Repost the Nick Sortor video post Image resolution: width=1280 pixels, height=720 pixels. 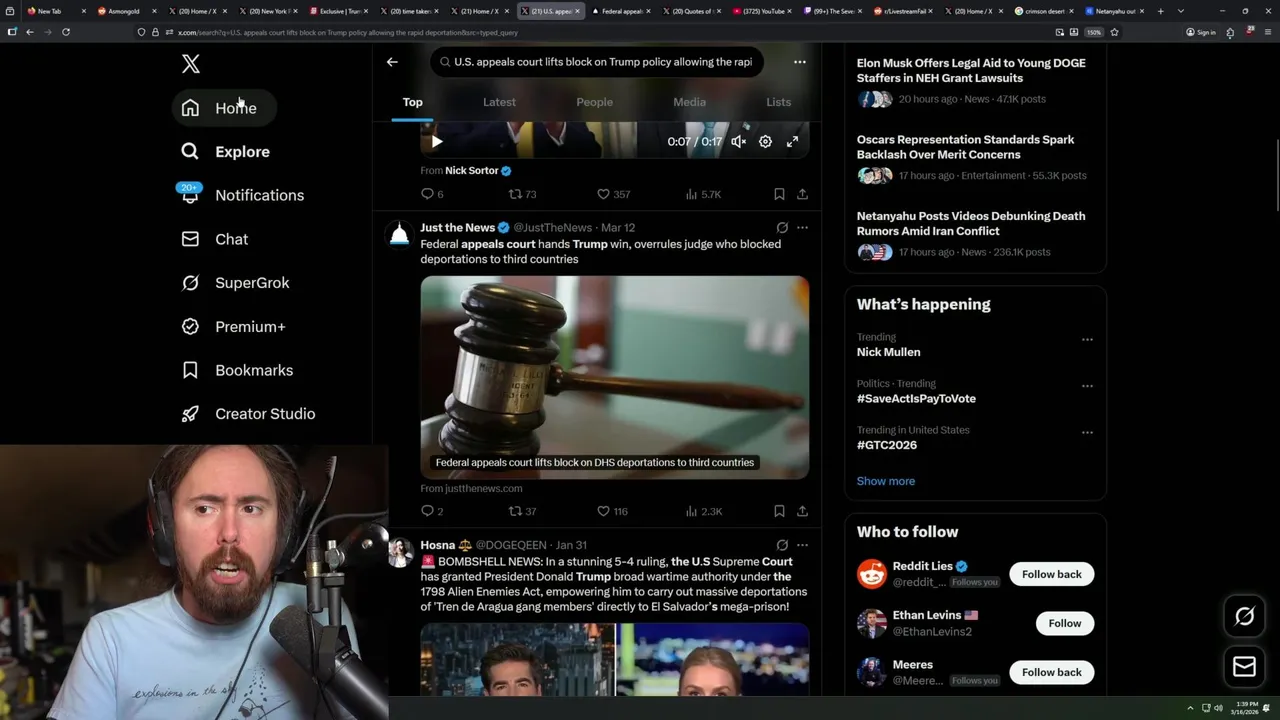522,194
